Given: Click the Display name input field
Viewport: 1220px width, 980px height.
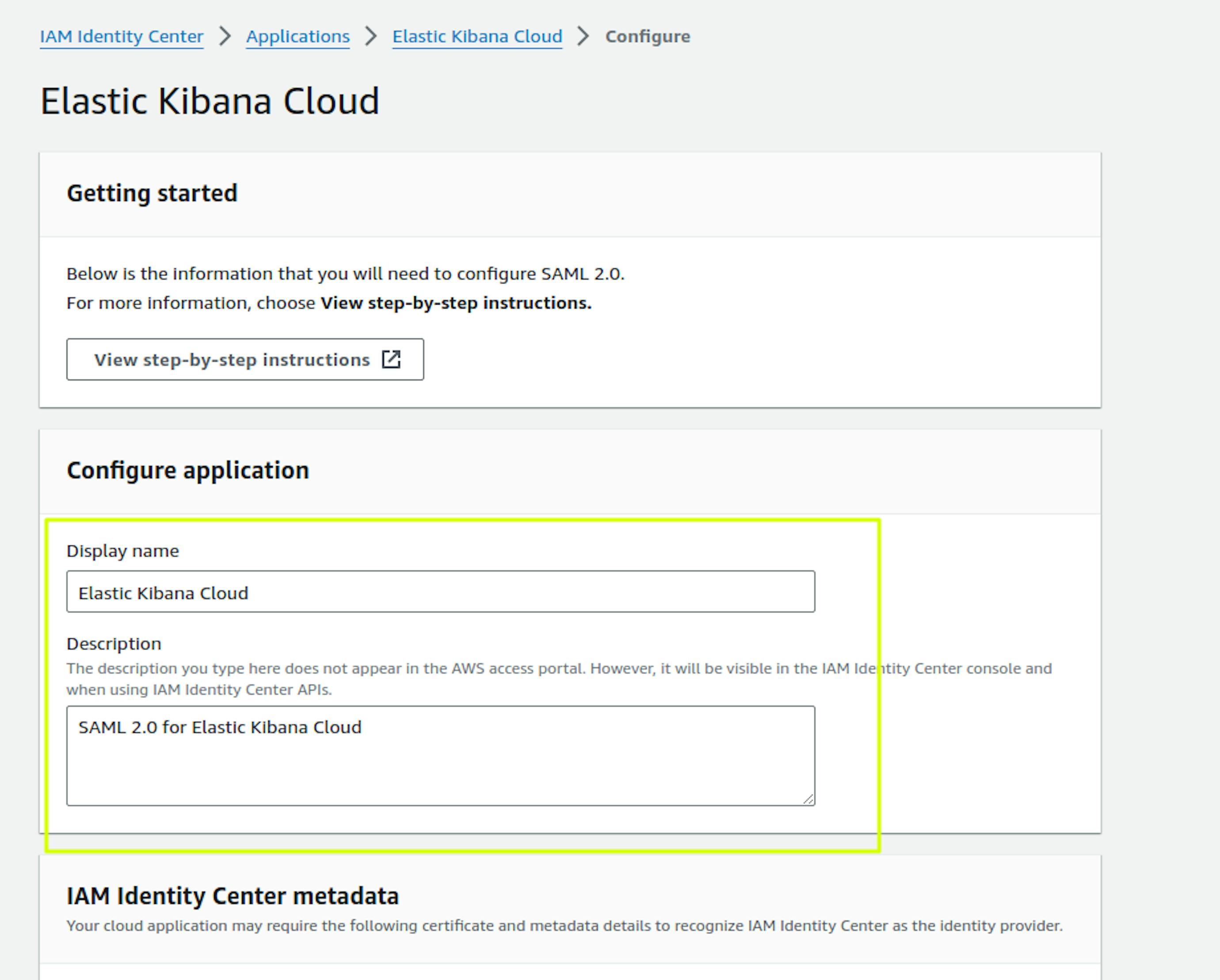Looking at the screenshot, I should click(x=441, y=591).
